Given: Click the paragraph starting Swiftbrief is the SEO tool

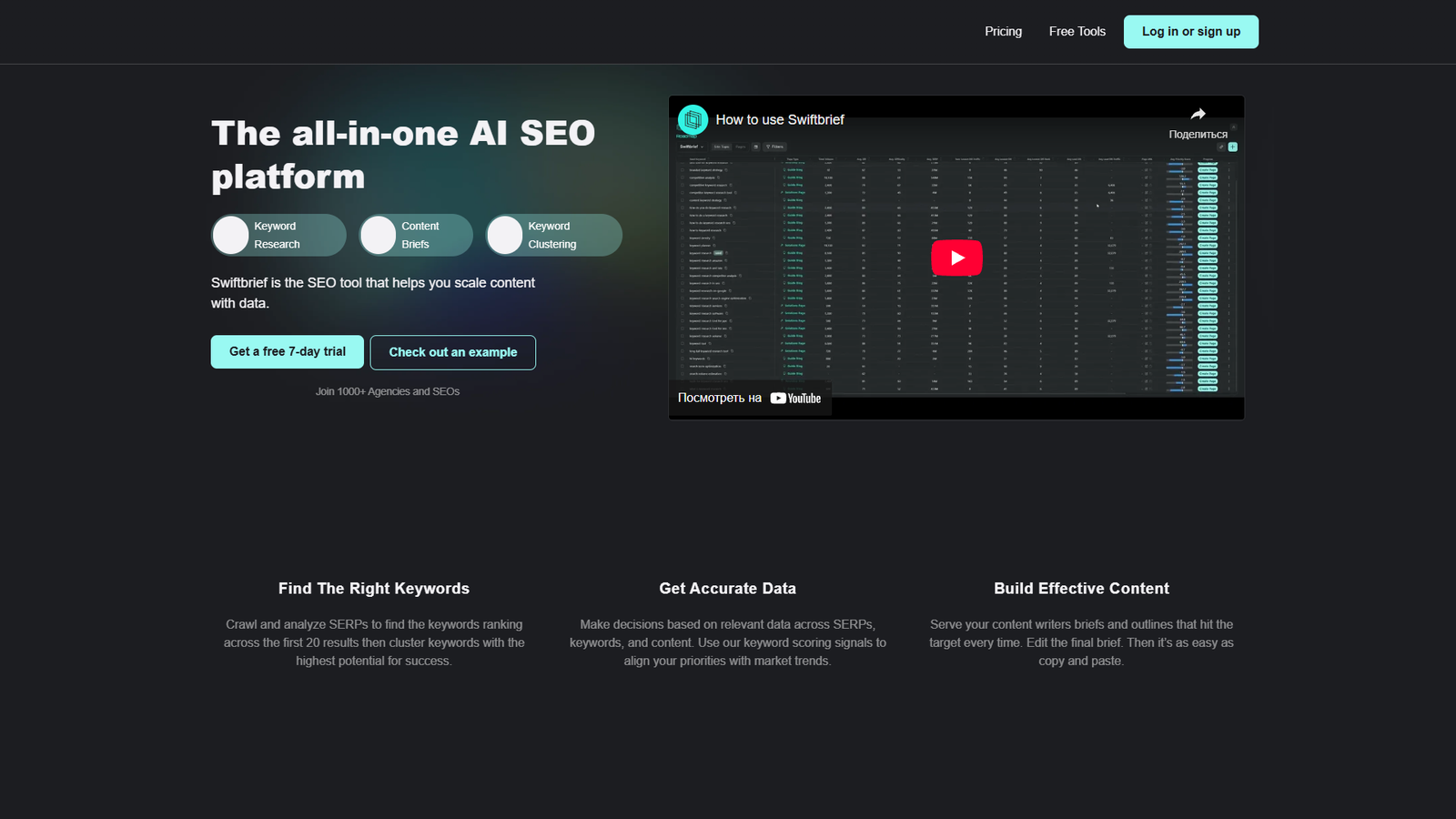Looking at the screenshot, I should pyautogui.click(x=373, y=293).
